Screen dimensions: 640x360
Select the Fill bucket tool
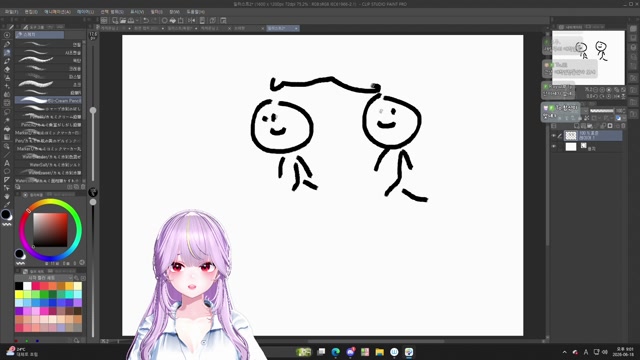[7, 129]
